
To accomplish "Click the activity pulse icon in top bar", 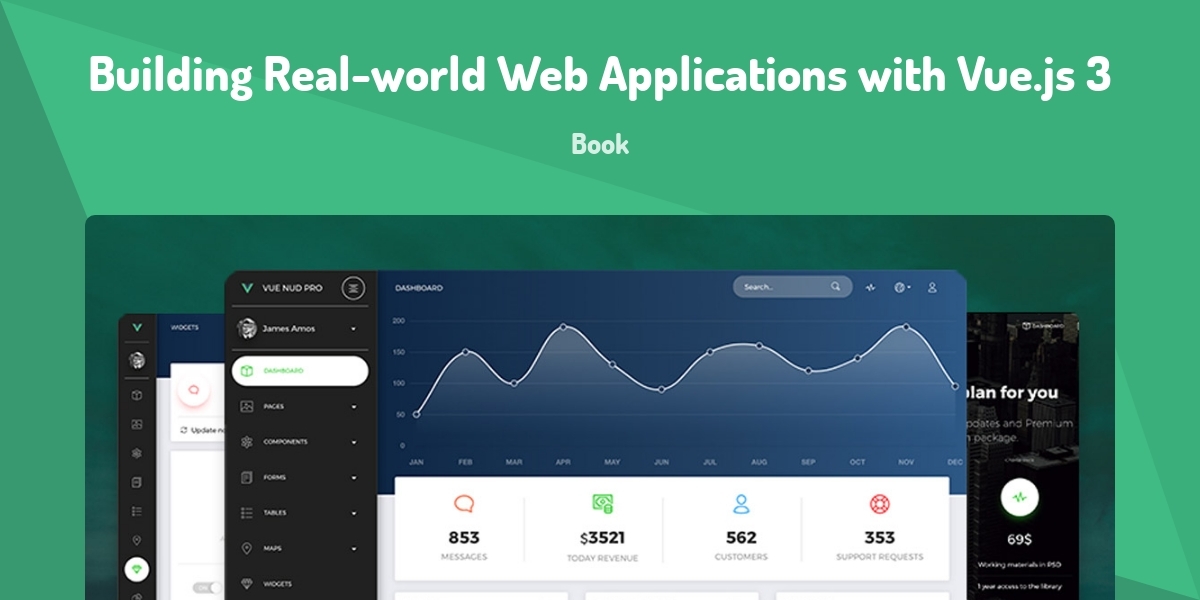I will [x=870, y=287].
